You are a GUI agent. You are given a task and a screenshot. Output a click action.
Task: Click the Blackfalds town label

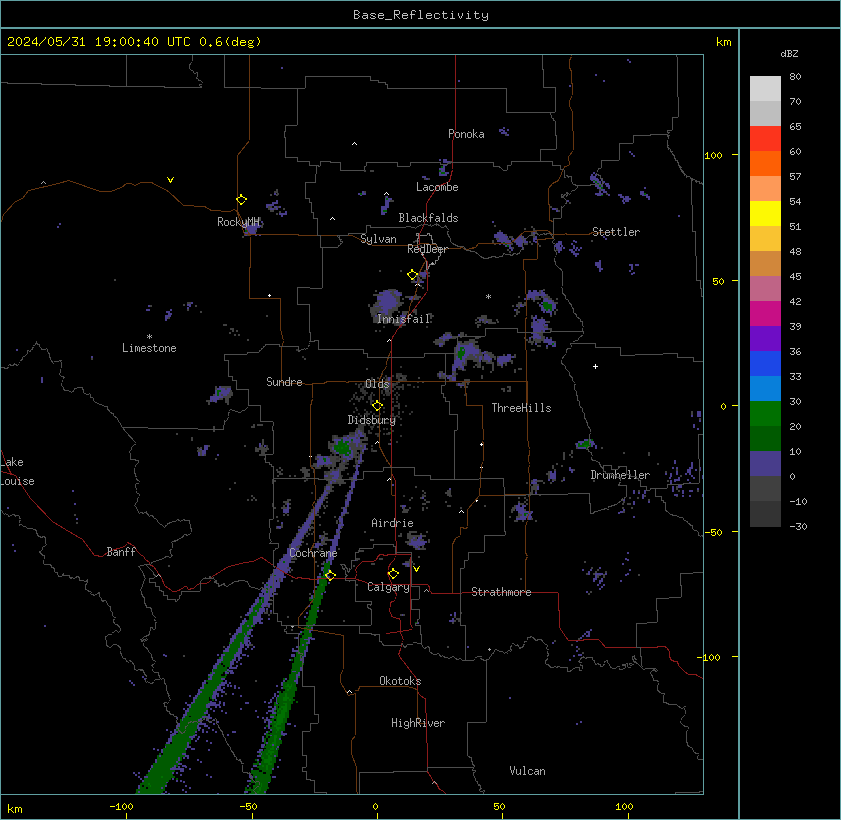point(428,218)
